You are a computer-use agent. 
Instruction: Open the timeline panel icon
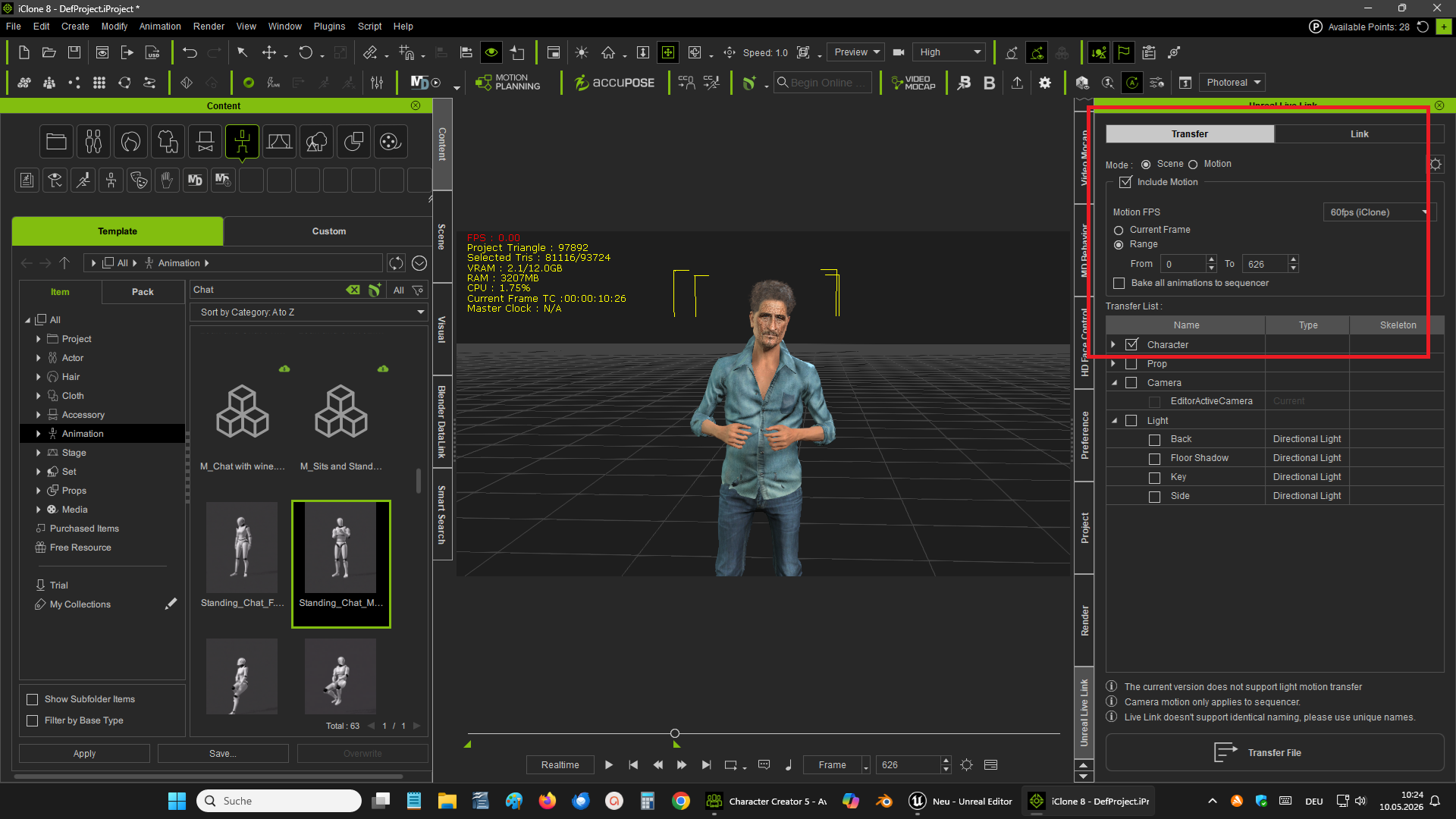point(990,764)
